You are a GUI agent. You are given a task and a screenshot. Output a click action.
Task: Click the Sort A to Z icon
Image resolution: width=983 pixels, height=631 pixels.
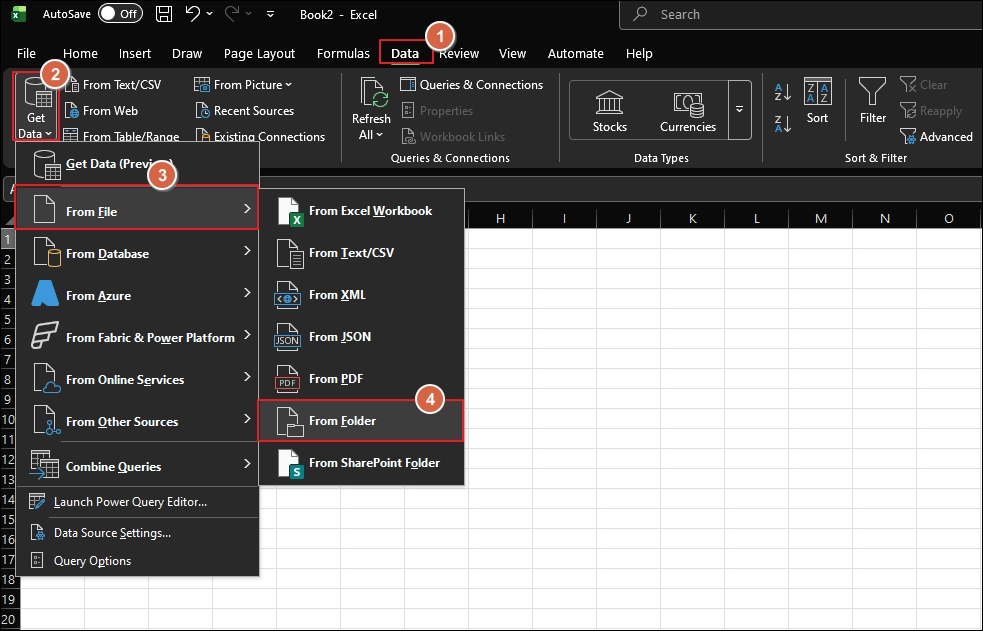pos(783,93)
